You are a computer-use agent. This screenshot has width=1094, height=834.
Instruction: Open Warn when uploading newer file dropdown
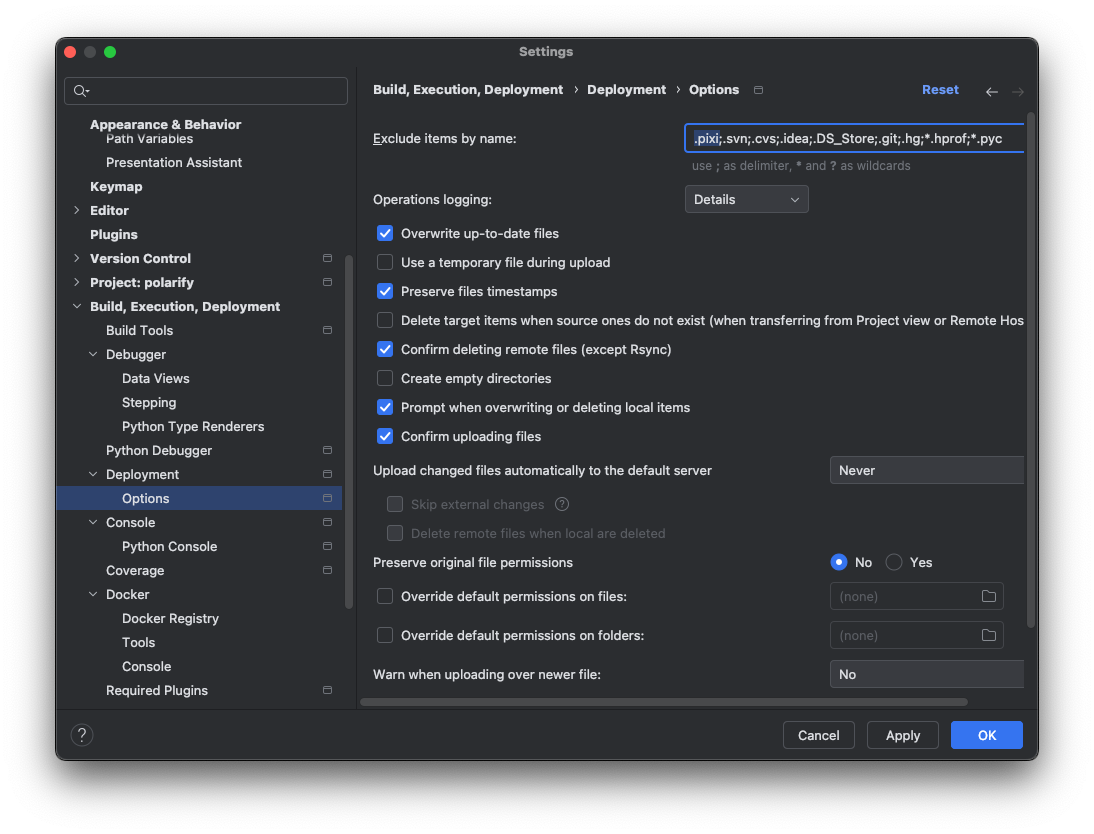[927, 674]
